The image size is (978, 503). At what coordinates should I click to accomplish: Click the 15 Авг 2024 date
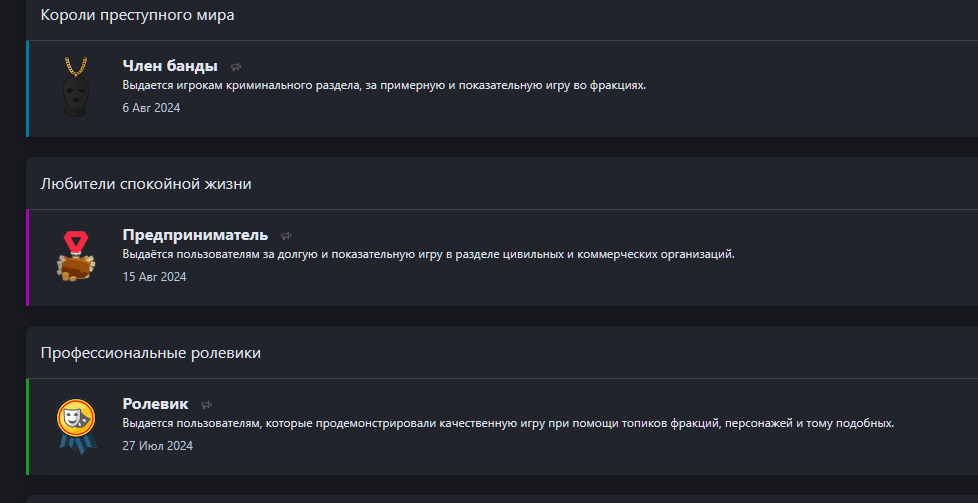[x=155, y=276]
